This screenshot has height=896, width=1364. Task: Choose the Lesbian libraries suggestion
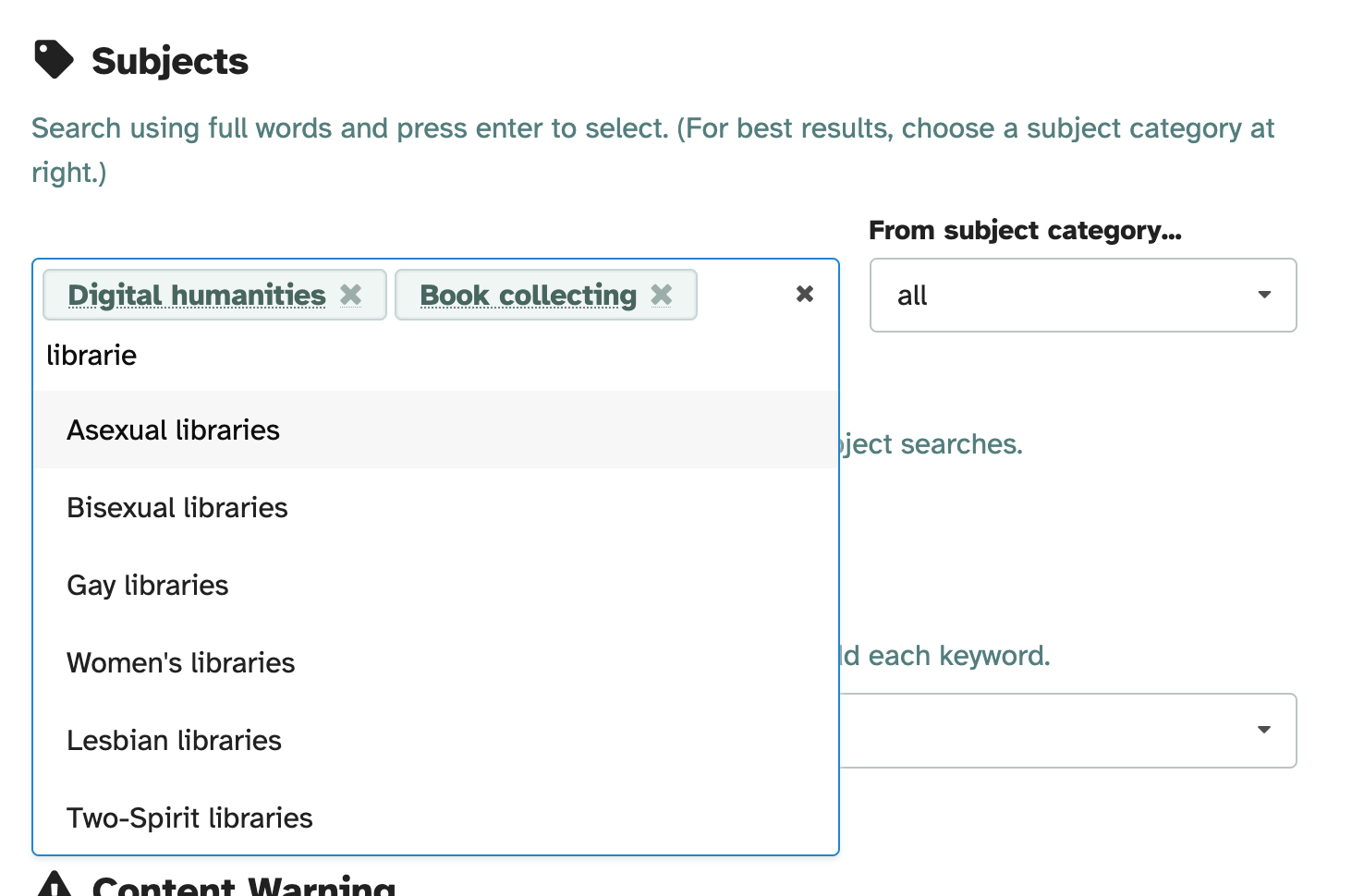coord(175,741)
